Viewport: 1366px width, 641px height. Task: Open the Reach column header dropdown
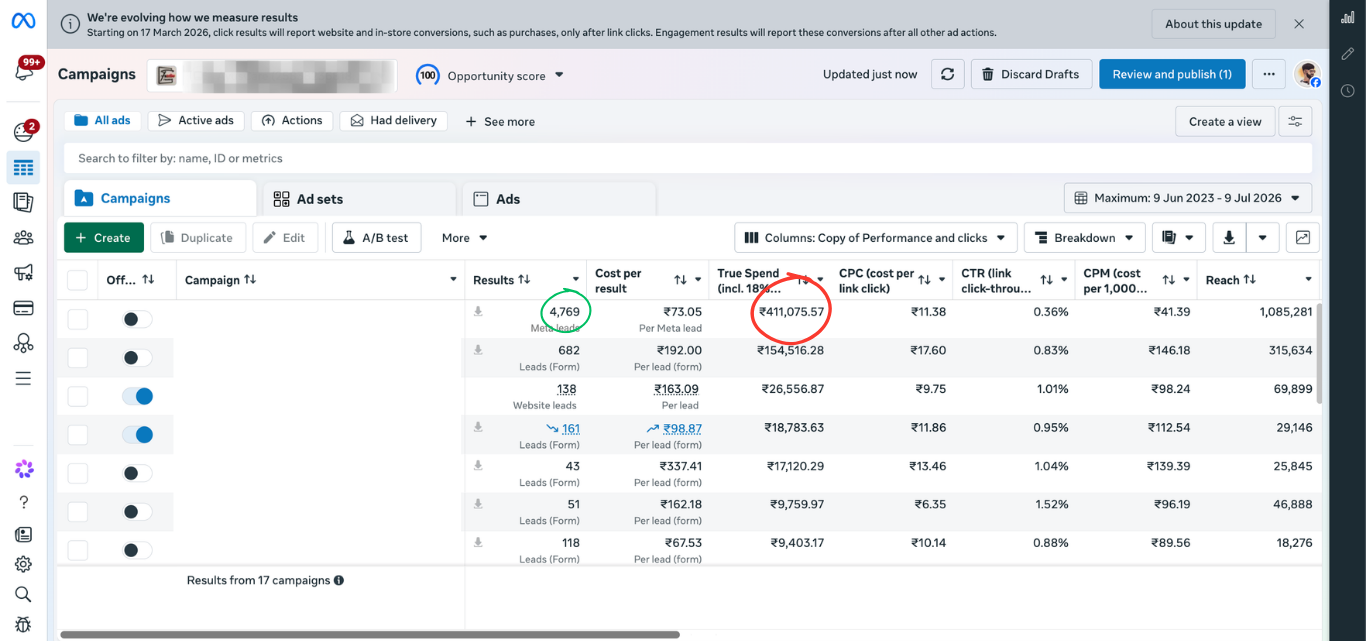click(x=1308, y=280)
